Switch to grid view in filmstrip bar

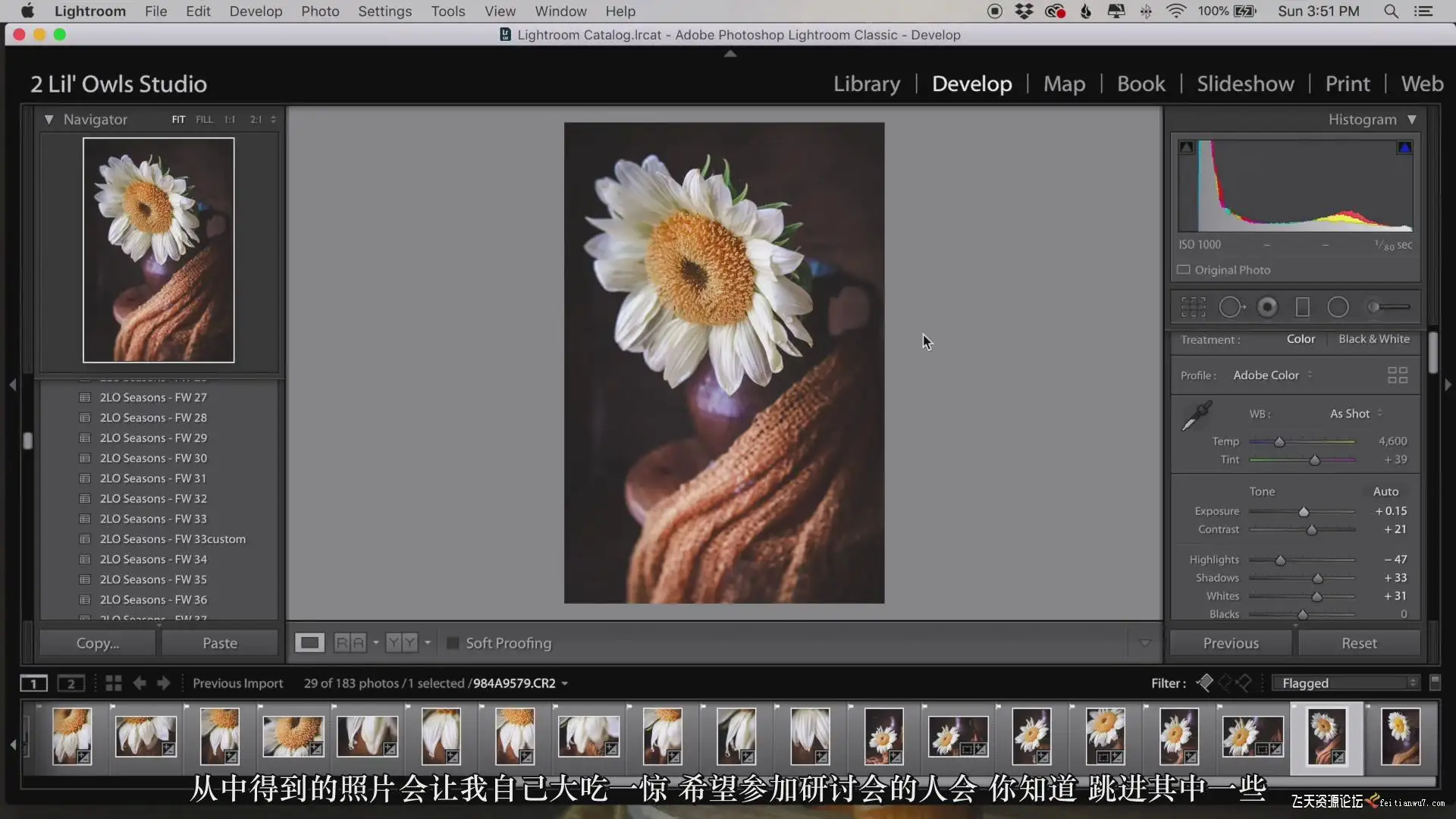click(x=114, y=683)
